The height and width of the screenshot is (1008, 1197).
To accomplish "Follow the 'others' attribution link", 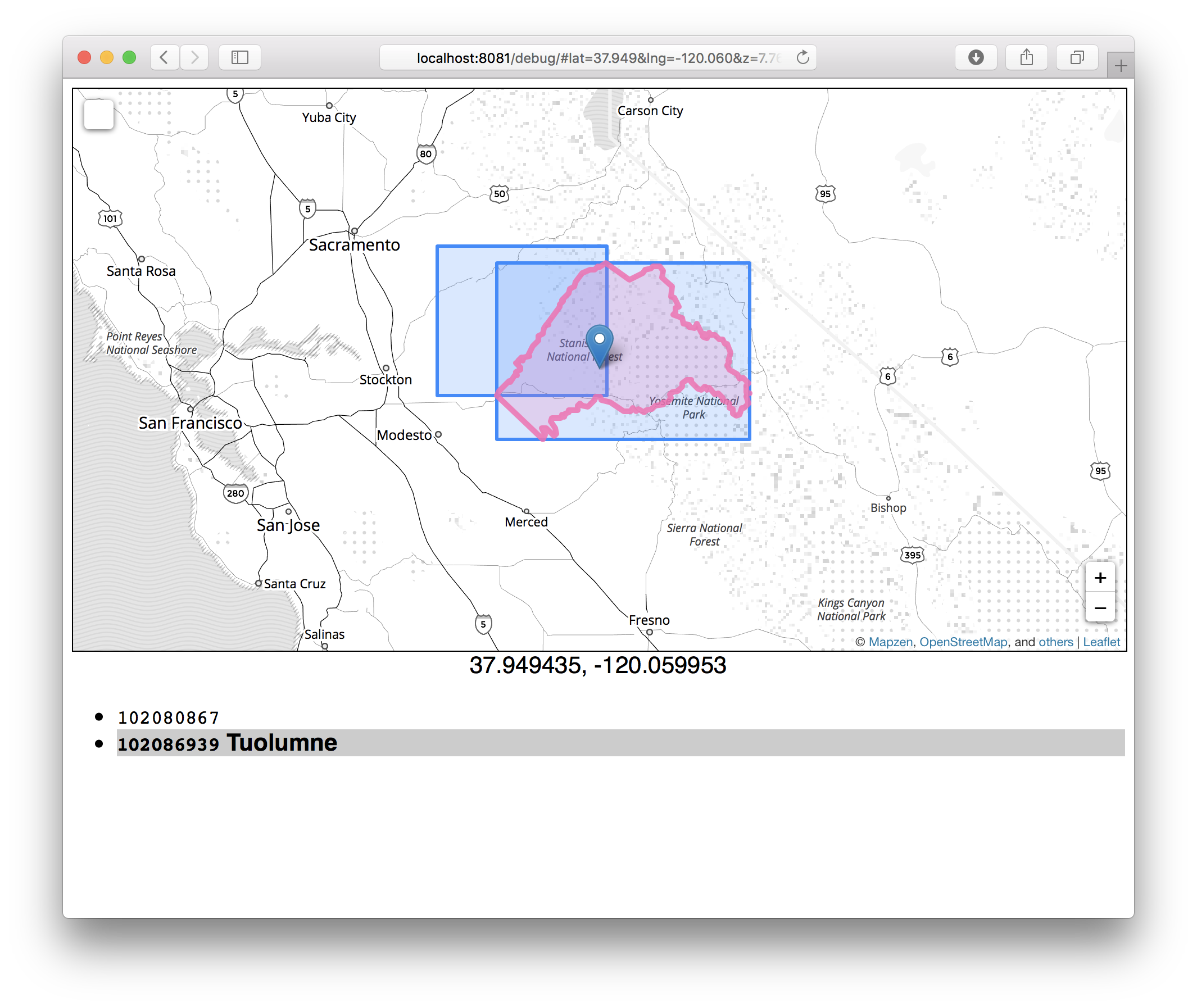I will point(1055,642).
